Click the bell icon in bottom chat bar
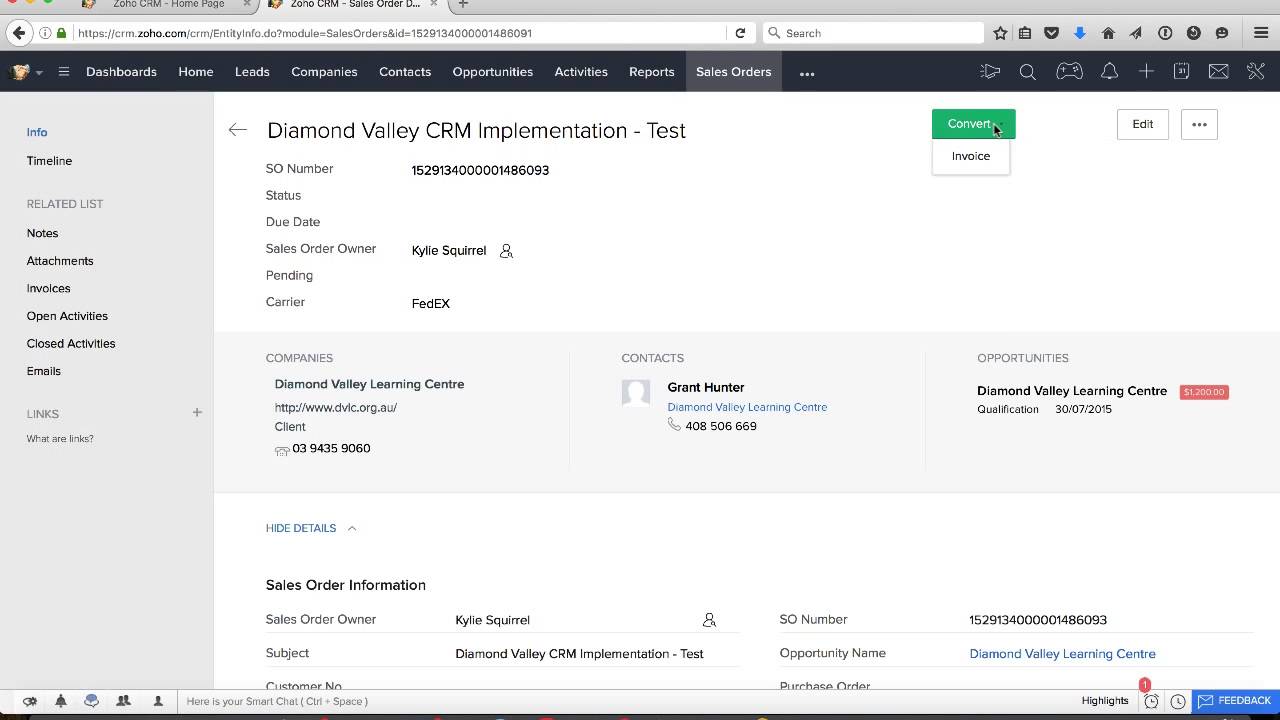 pyautogui.click(x=61, y=701)
